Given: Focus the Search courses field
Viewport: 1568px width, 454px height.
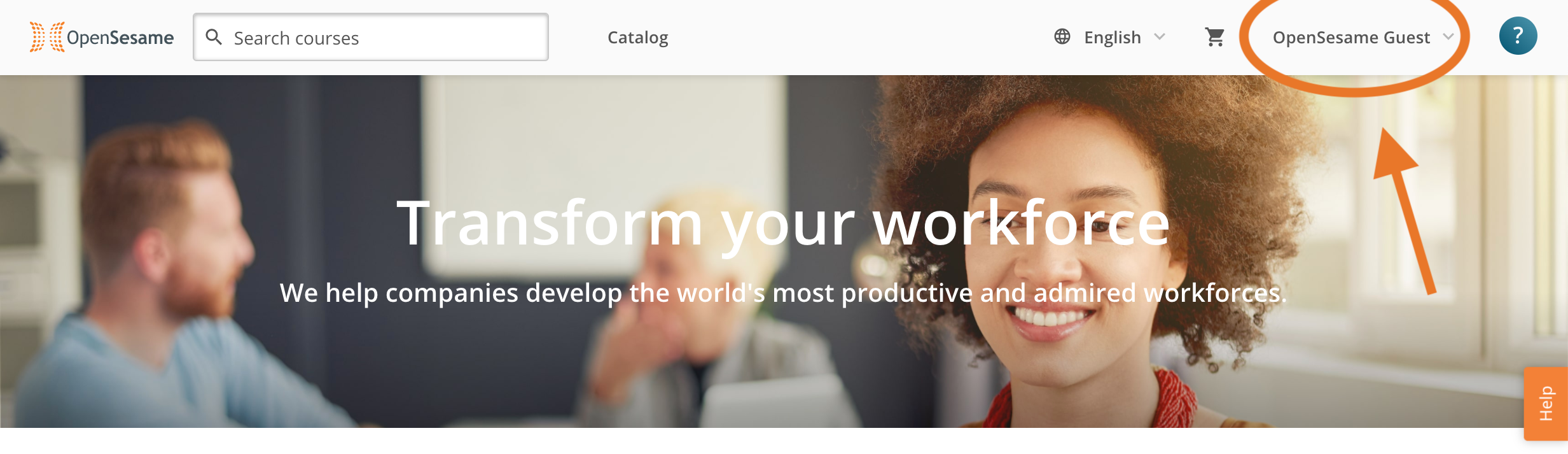Looking at the screenshot, I should click(x=371, y=37).
